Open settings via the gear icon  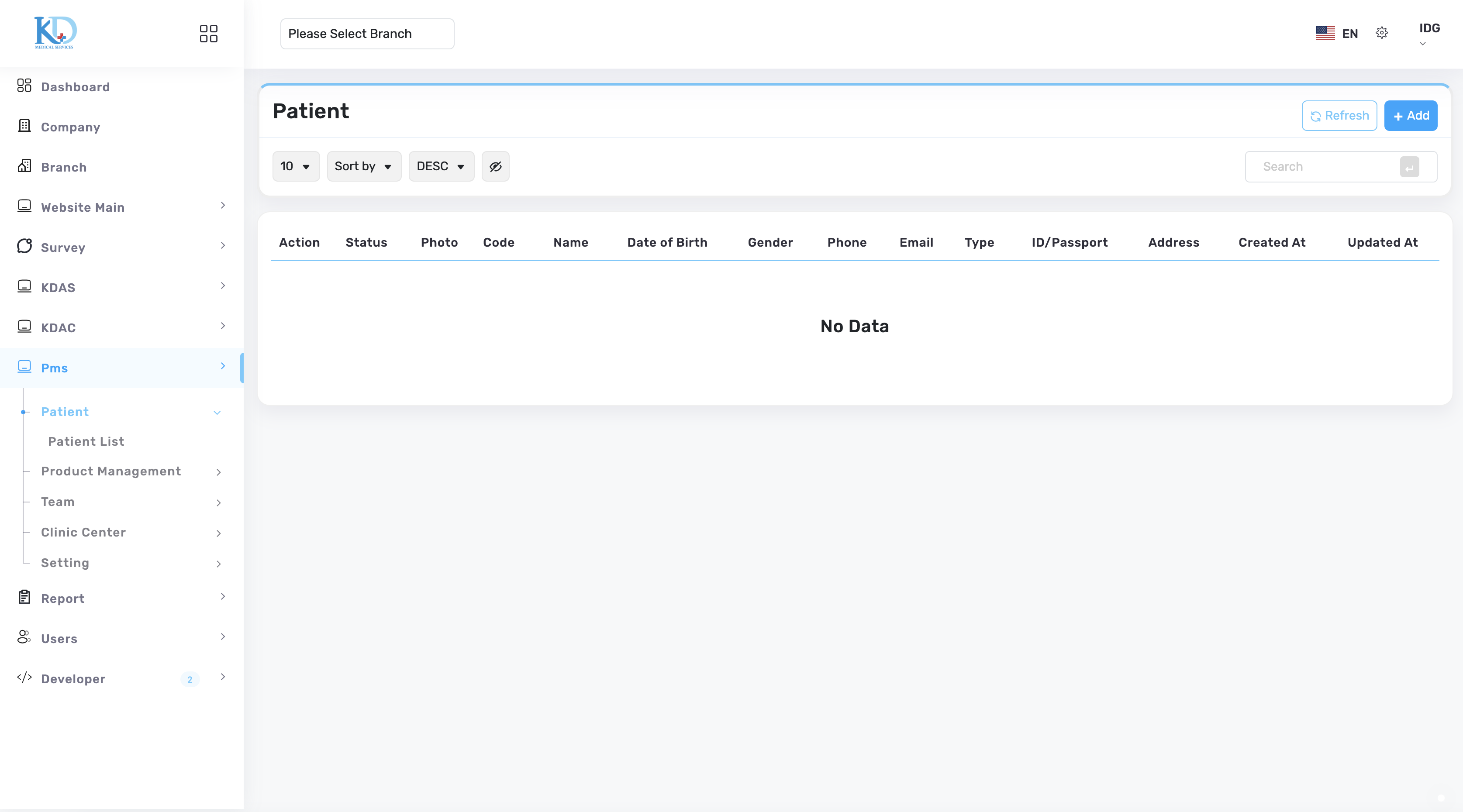tap(1382, 33)
